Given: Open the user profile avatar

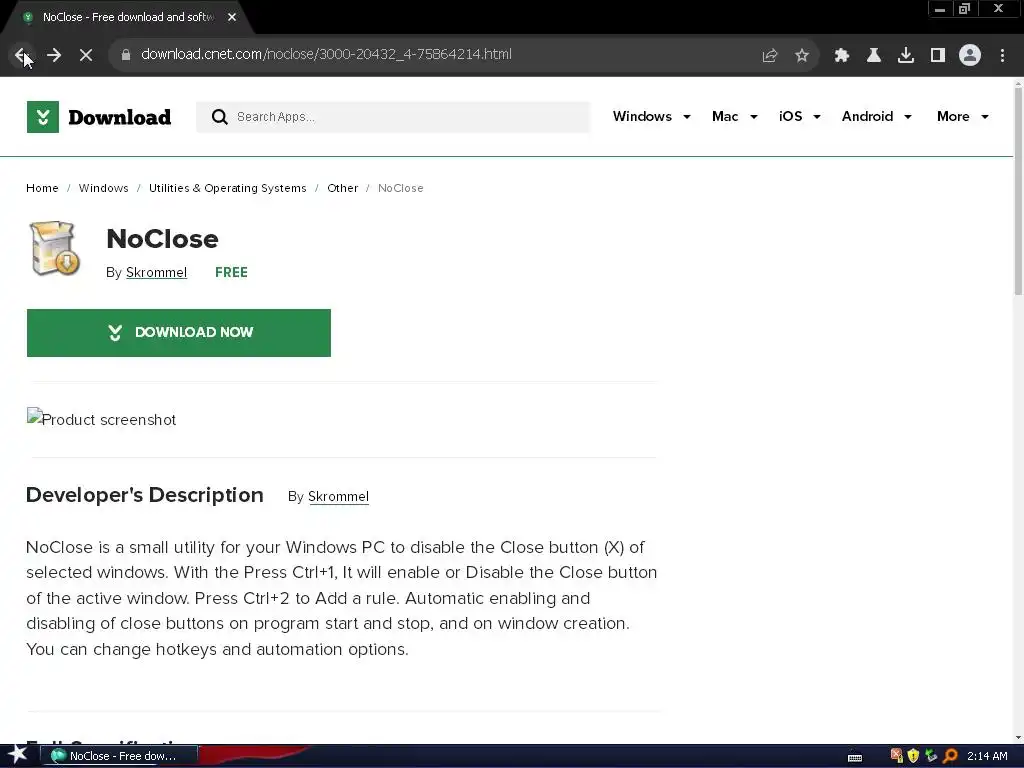Looking at the screenshot, I should click(970, 55).
